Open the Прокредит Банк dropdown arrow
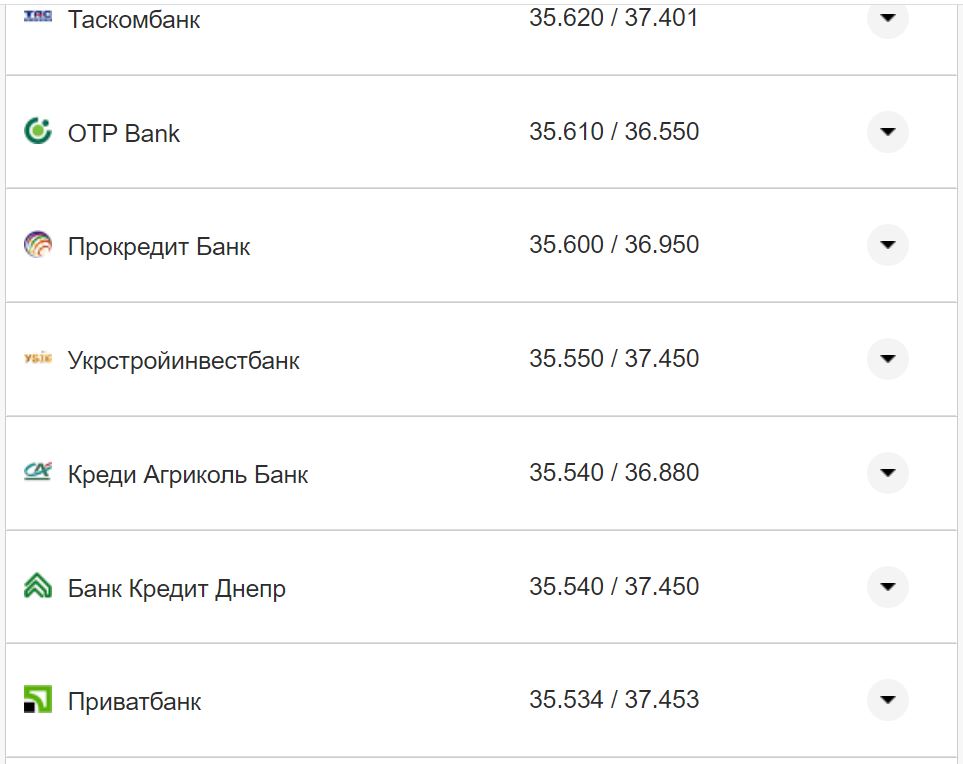The height and width of the screenshot is (764, 963). point(886,245)
